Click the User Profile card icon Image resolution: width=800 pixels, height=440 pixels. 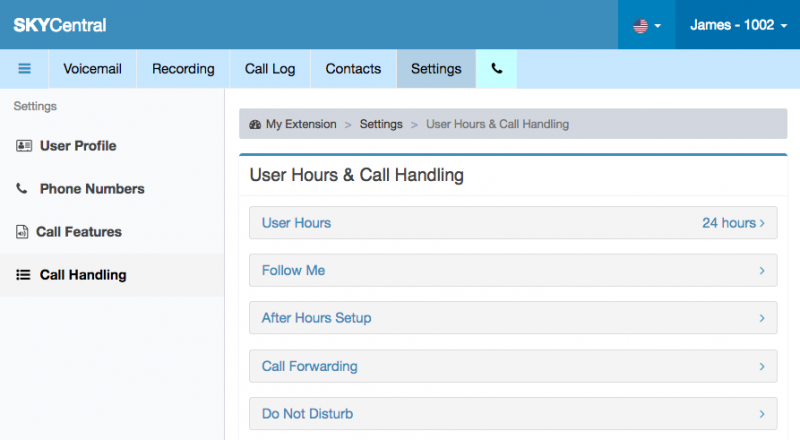tap(23, 146)
